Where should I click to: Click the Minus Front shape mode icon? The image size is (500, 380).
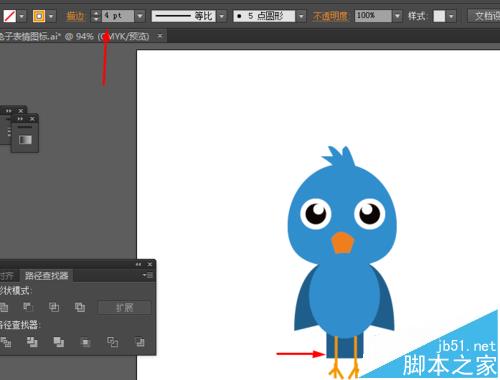click(x=28, y=307)
